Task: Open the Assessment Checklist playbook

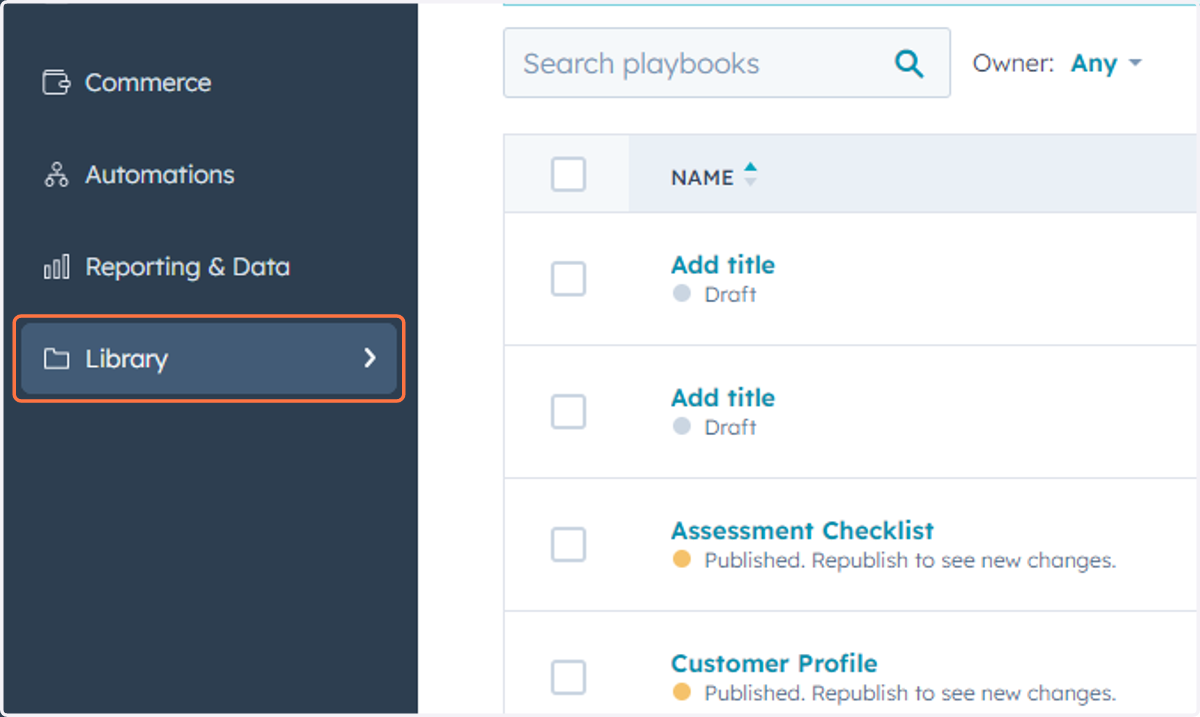Action: click(x=802, y=530)
